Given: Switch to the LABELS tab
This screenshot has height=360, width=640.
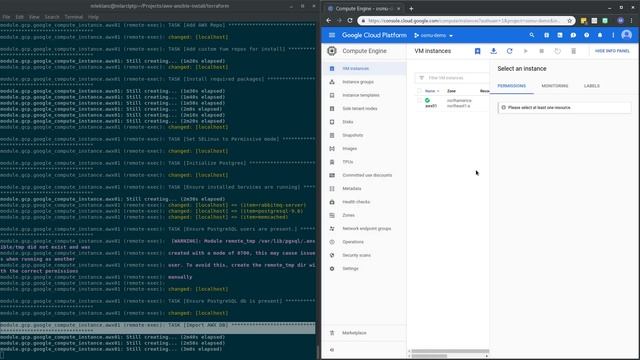Looking at the screenshot, I should 592,86.
